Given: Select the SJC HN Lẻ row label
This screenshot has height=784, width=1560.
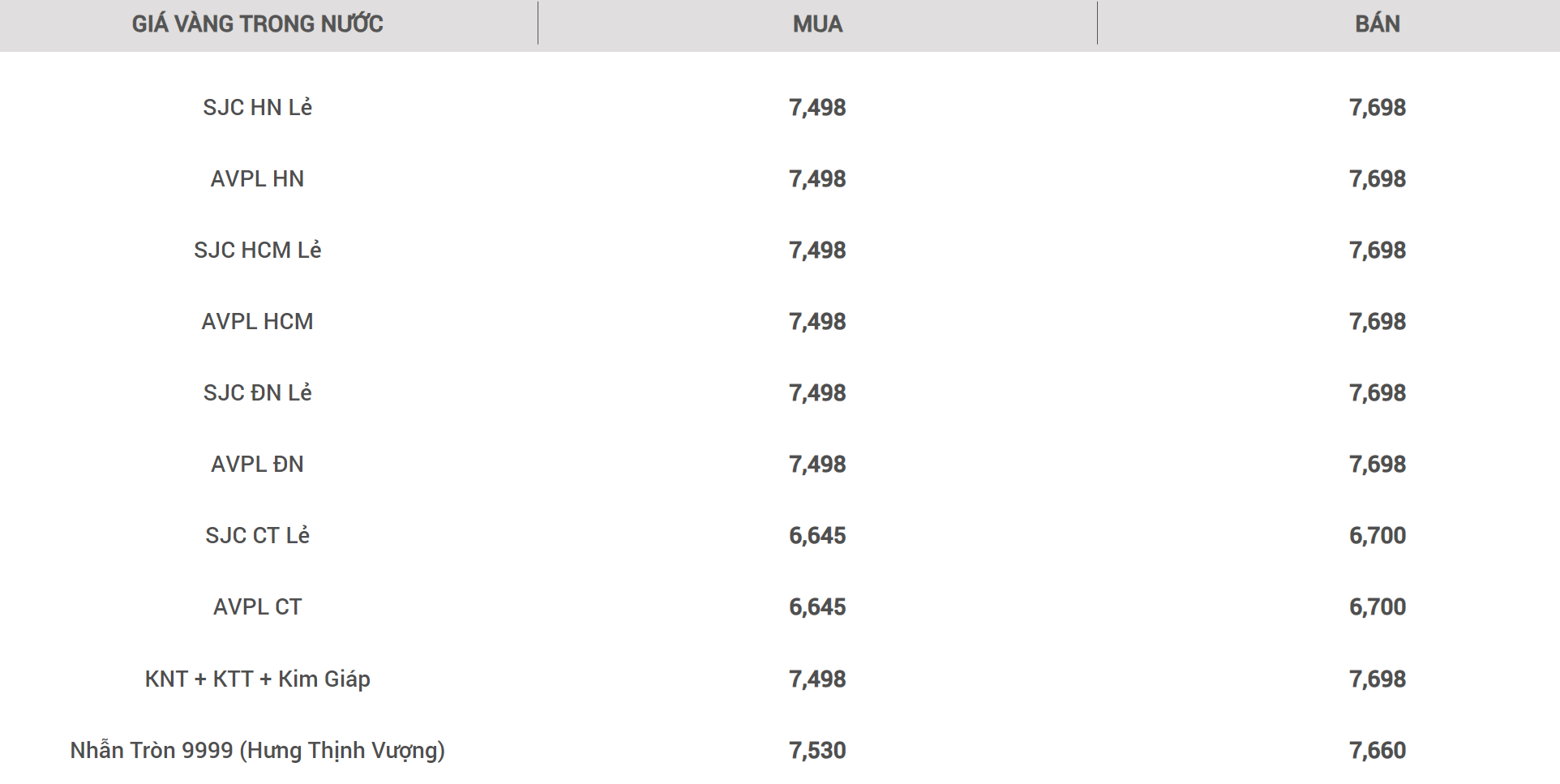Looking at the screenshot, I should point(258,107).
